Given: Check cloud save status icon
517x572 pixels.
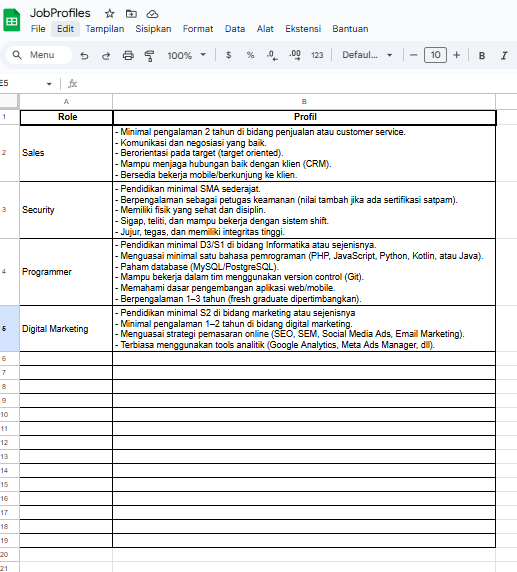Looking at the screenshot, I should (x=152, y=14).
